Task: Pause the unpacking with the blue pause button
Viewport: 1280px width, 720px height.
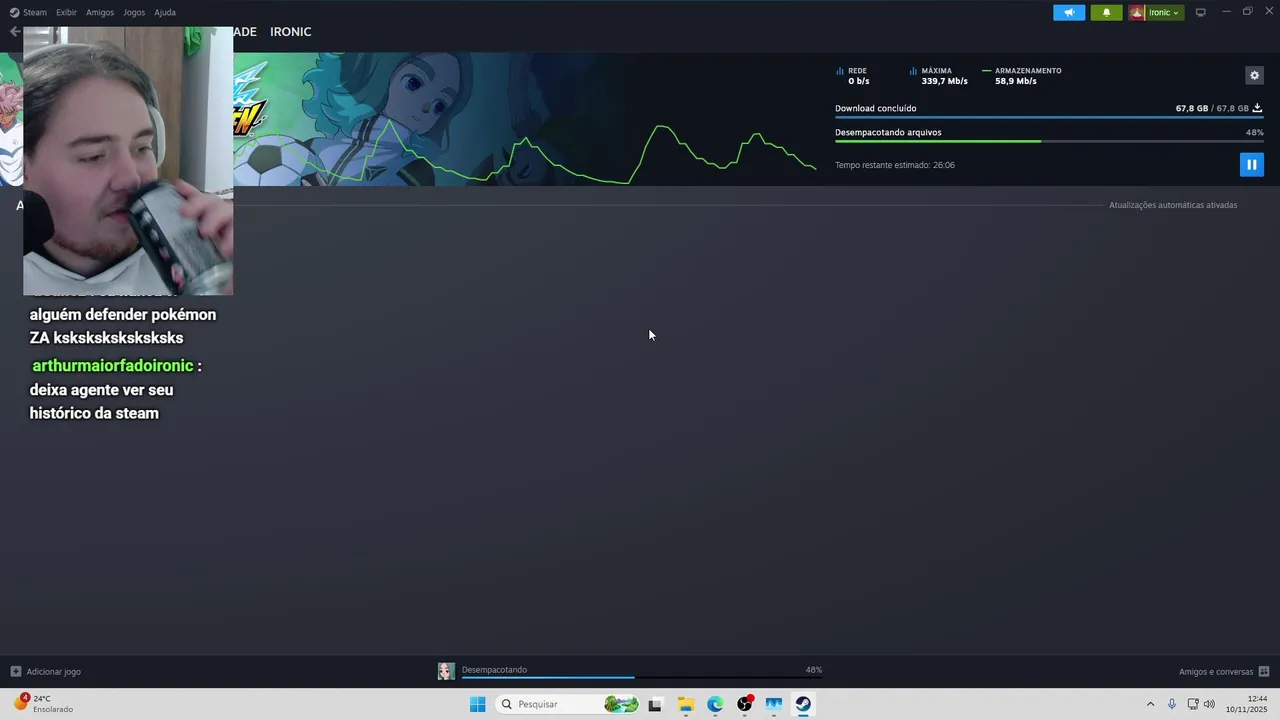Action: pos(1251,164)
